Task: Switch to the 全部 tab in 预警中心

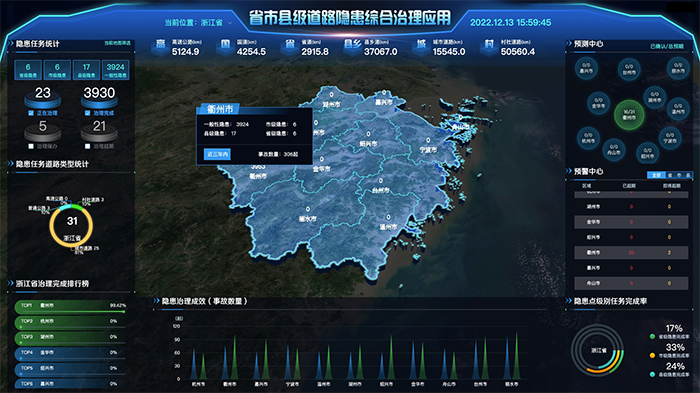Action: coord(656,175)
